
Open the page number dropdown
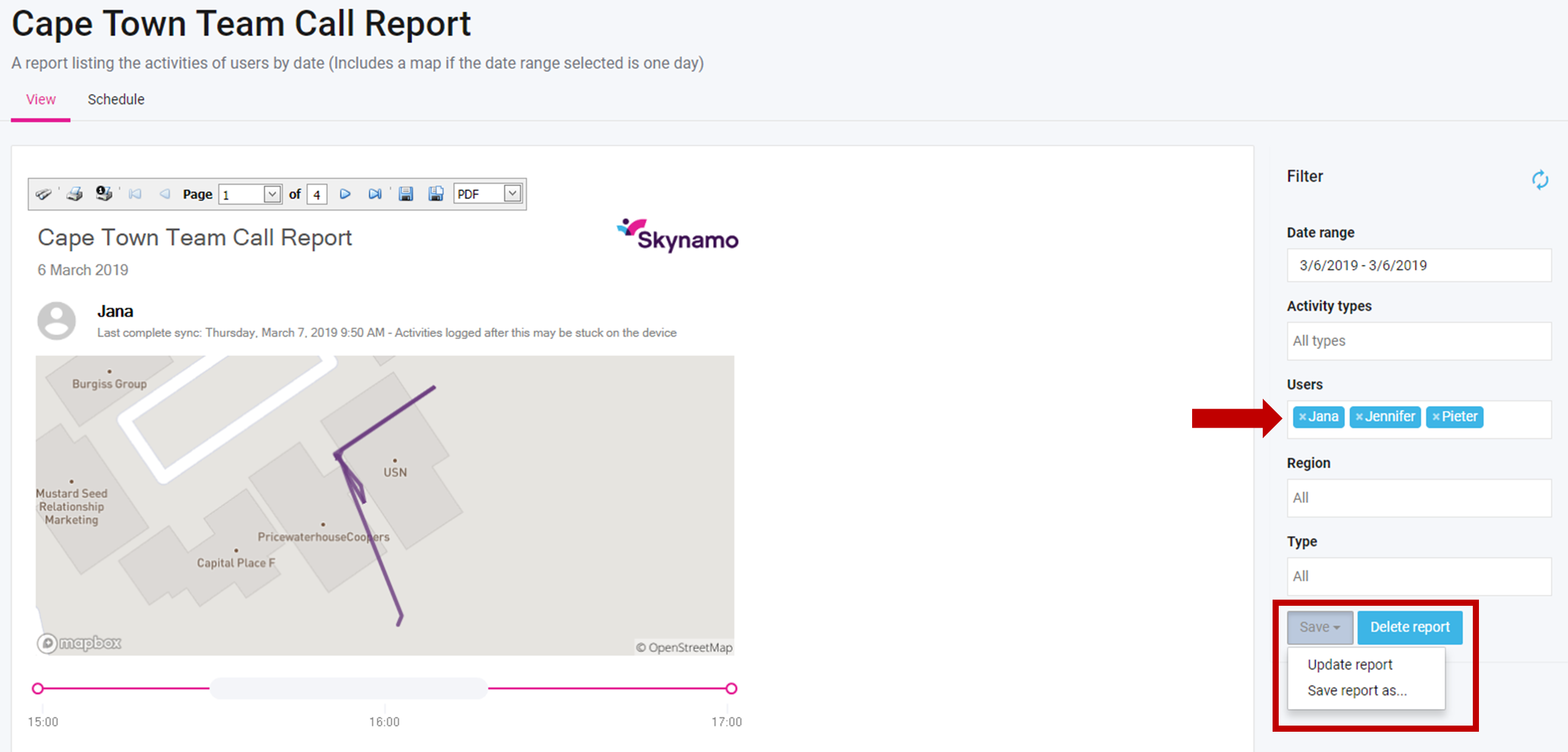[272, 194]
